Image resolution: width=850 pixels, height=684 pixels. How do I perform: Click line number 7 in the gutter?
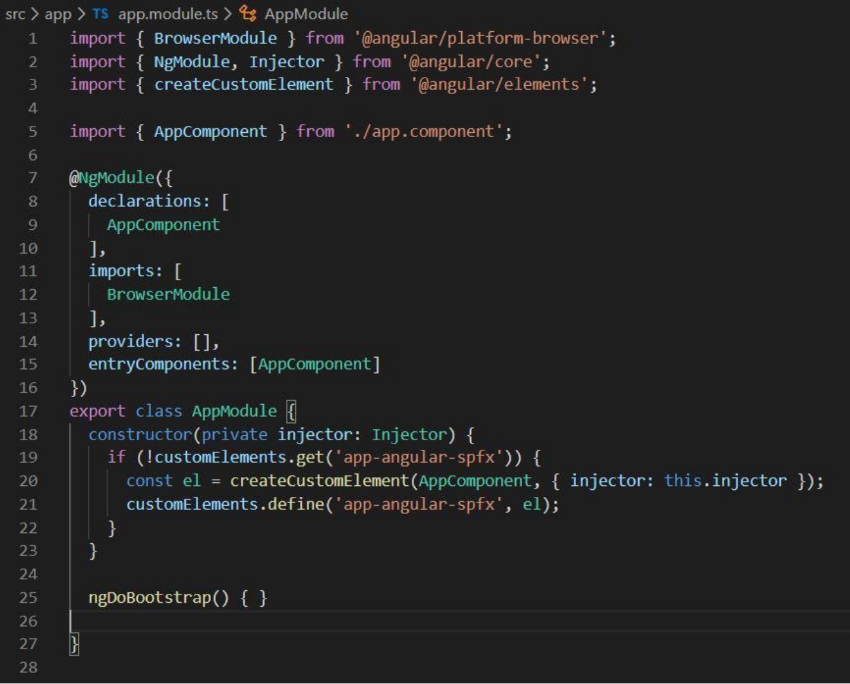pyautogui.click(x=33, y=178)
